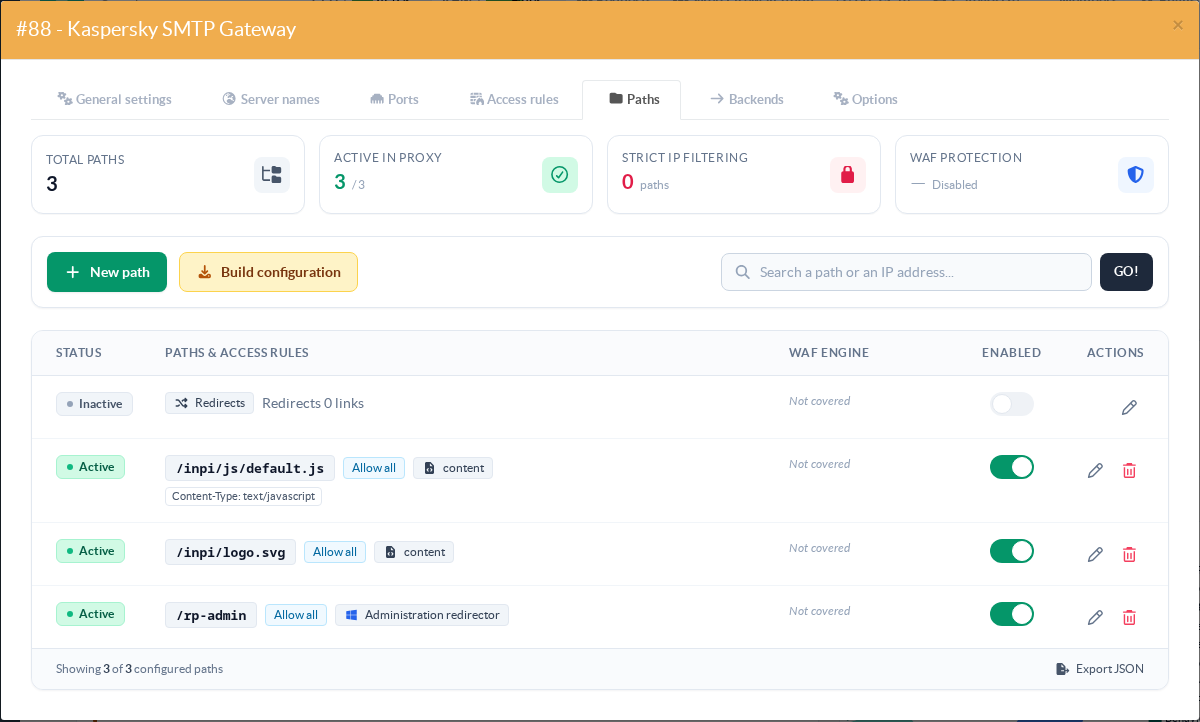
Task: Edit the /rp-admin path
Action: (1095, 617)
